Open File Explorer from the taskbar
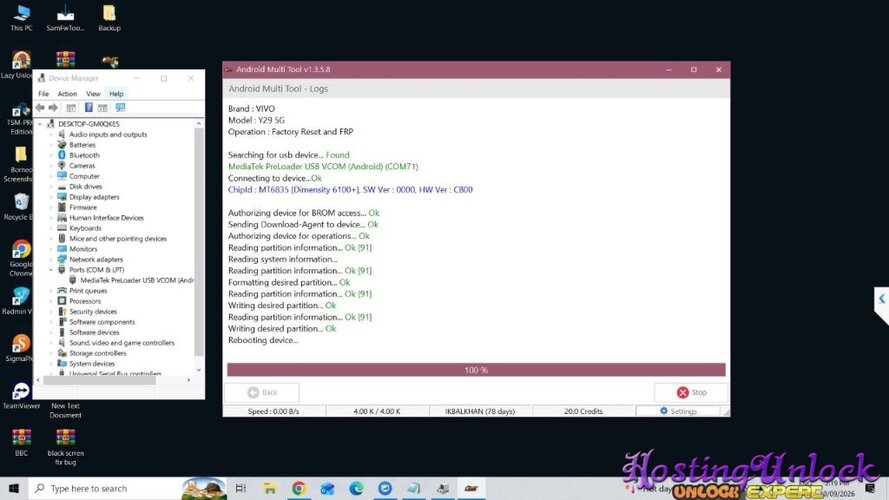 pos(269,488)
